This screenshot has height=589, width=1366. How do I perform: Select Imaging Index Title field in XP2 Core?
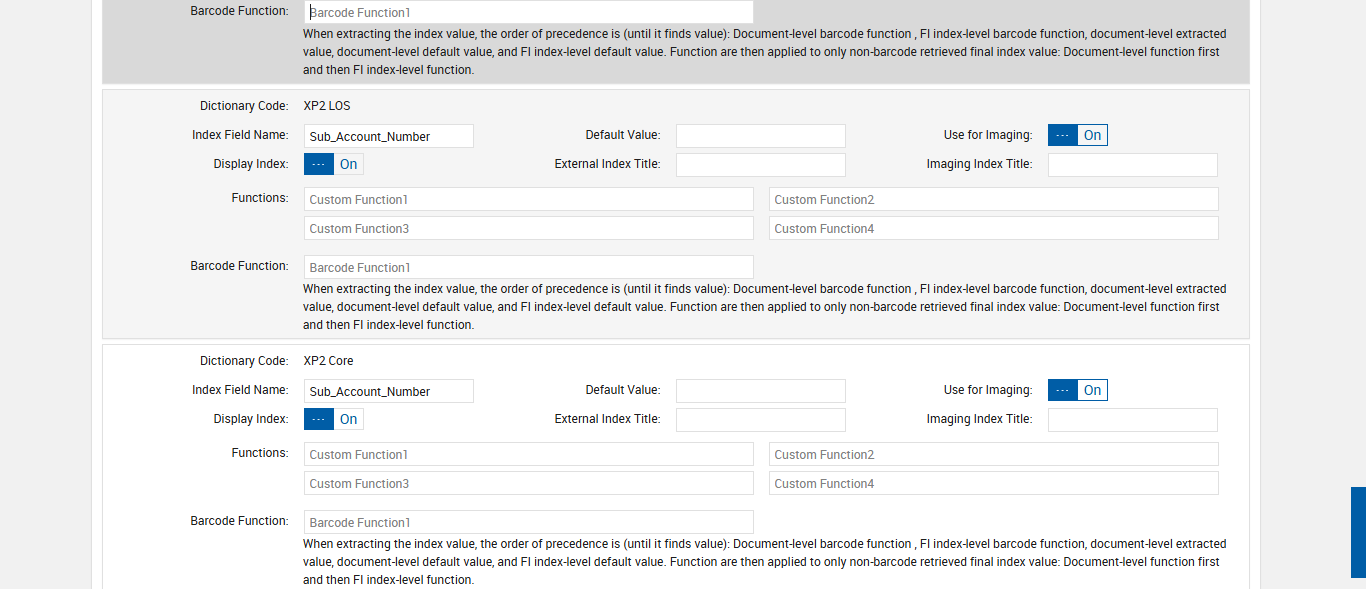[x=1132, y=420]
